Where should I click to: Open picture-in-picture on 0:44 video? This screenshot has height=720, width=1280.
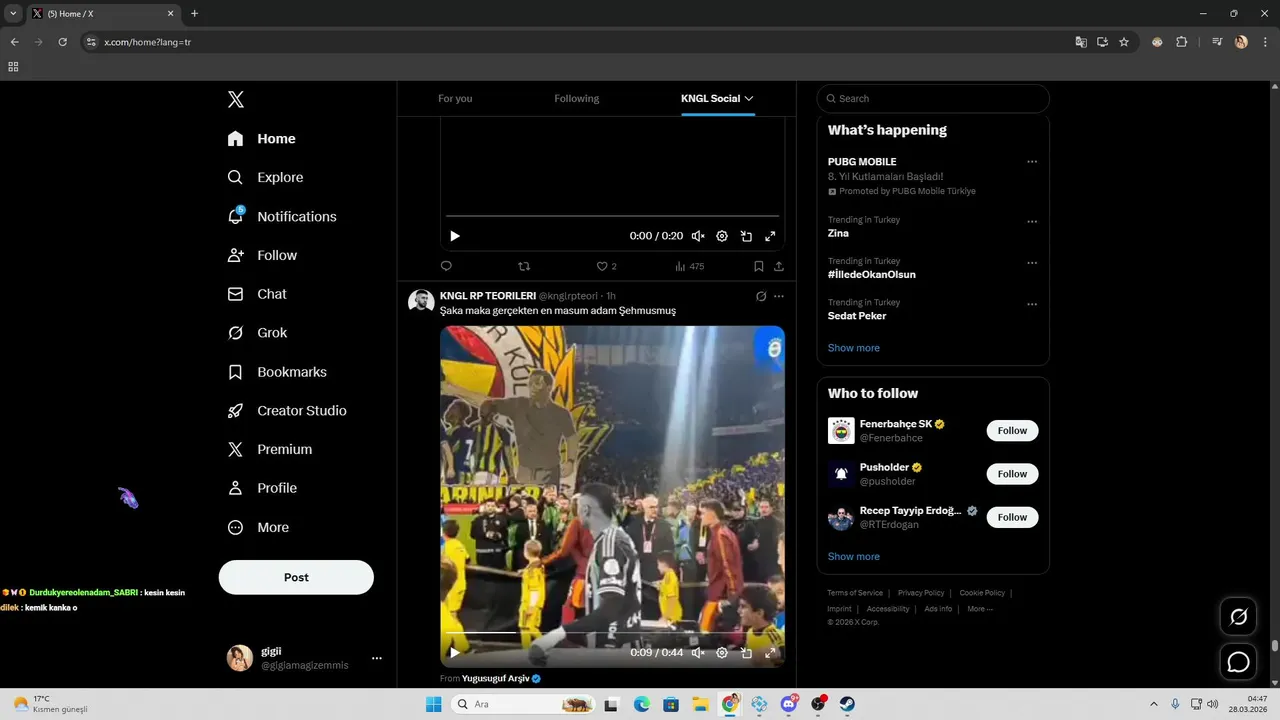click(x=746, y=652)
